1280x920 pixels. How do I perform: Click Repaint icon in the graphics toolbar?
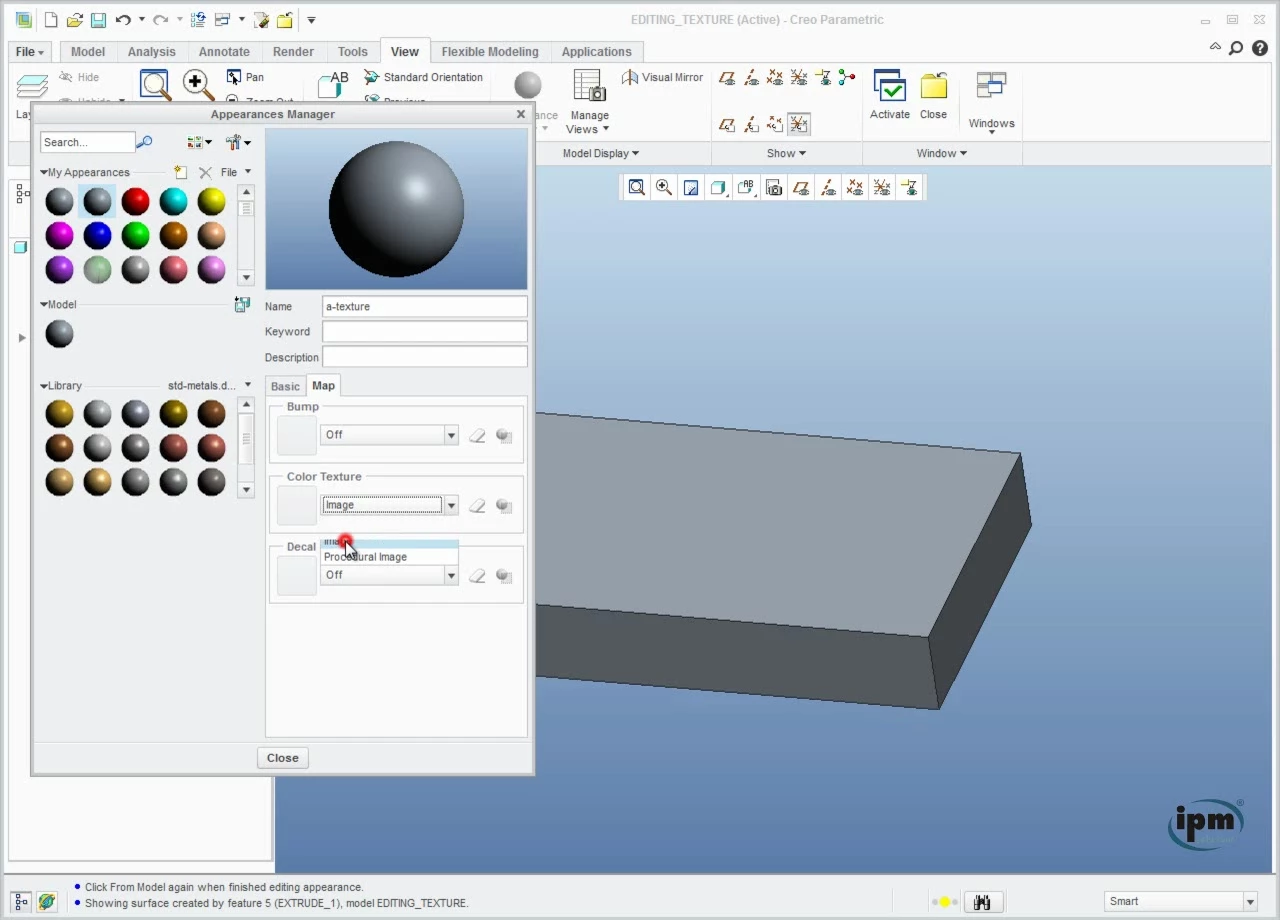[x=690, y=187]
